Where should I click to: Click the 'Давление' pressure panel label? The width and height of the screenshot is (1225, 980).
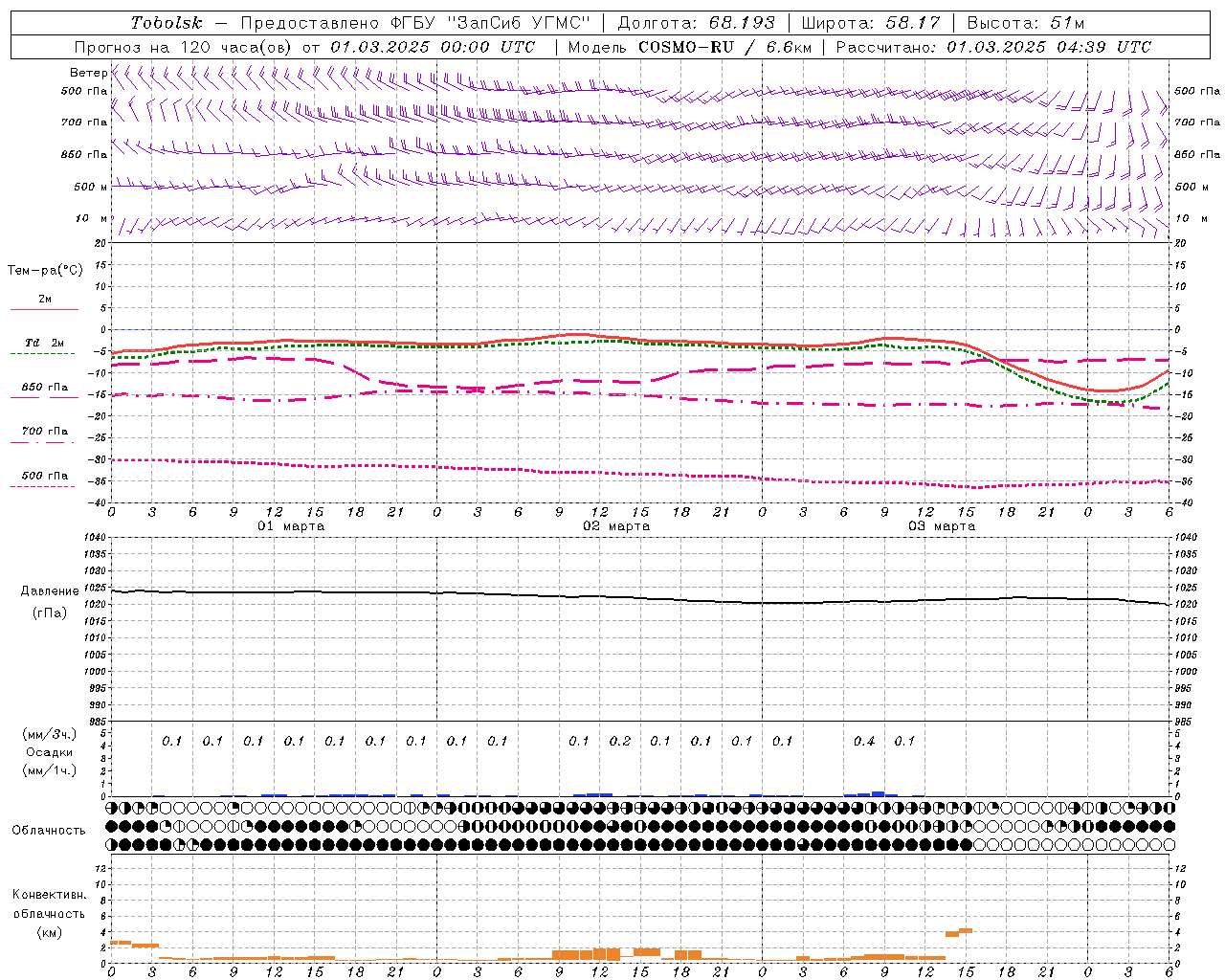pos(50,591)
